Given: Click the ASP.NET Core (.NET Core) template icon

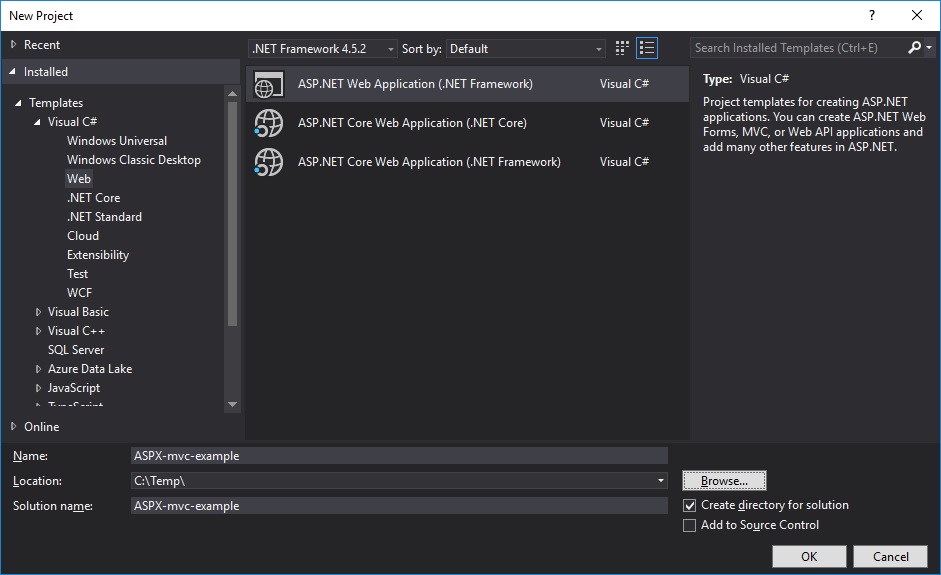Looking at the screenshot, I should pos(269,123).
